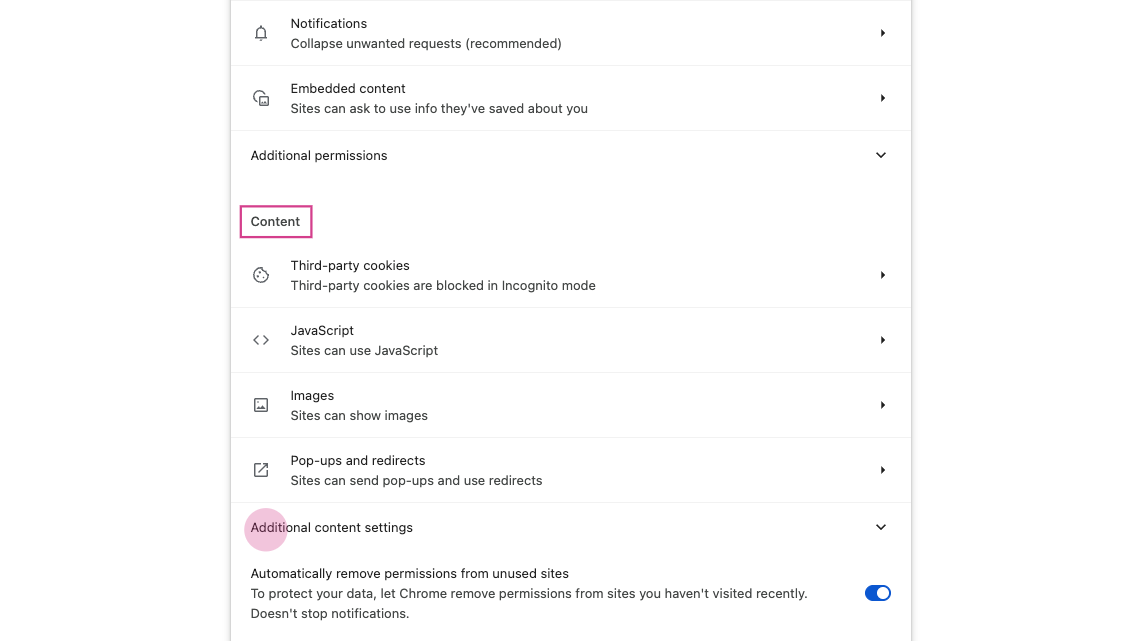This screenshot has height=641, width=1142.
Task: Click 'Sites can use JavaScript' description
Action: (x=364, y=350)
